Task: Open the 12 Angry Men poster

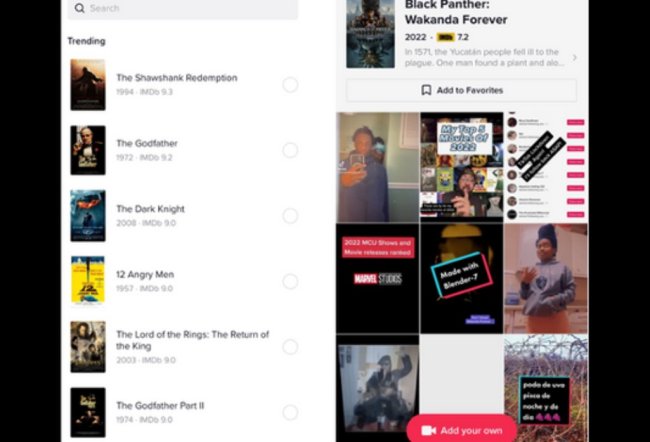Action: tap(88, 281)
